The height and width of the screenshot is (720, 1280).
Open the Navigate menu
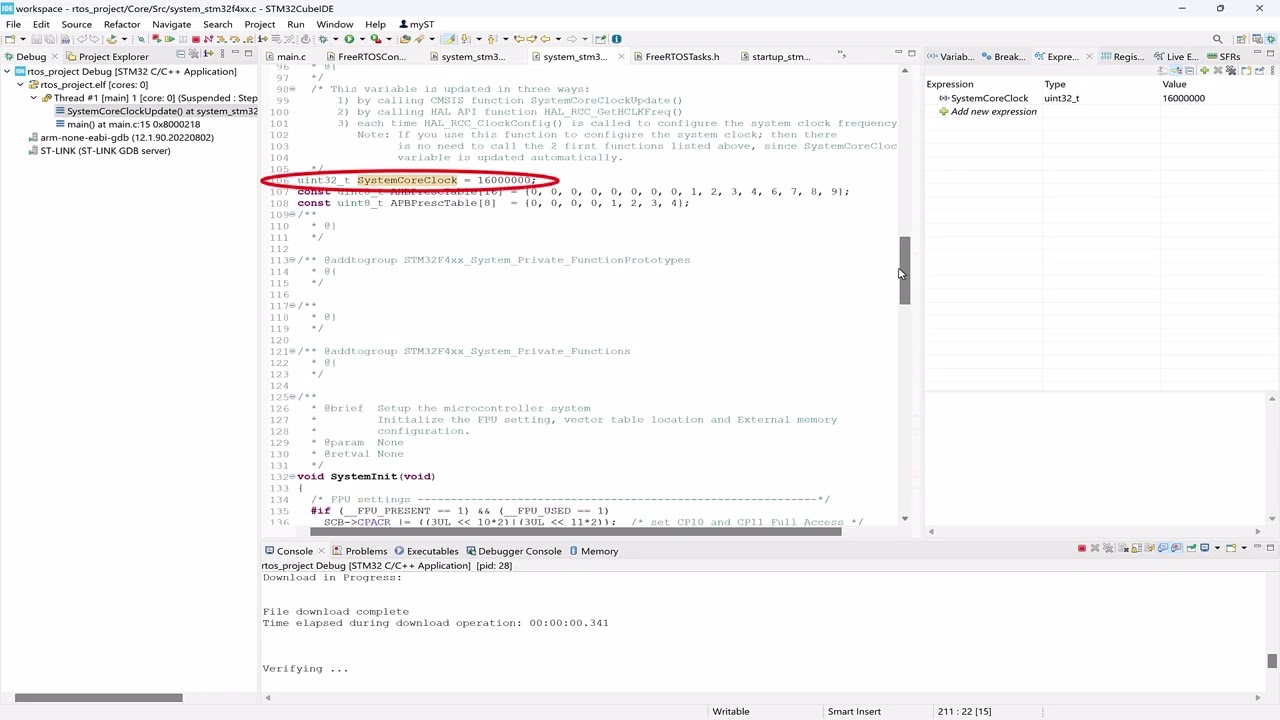[x=171, y=24]
